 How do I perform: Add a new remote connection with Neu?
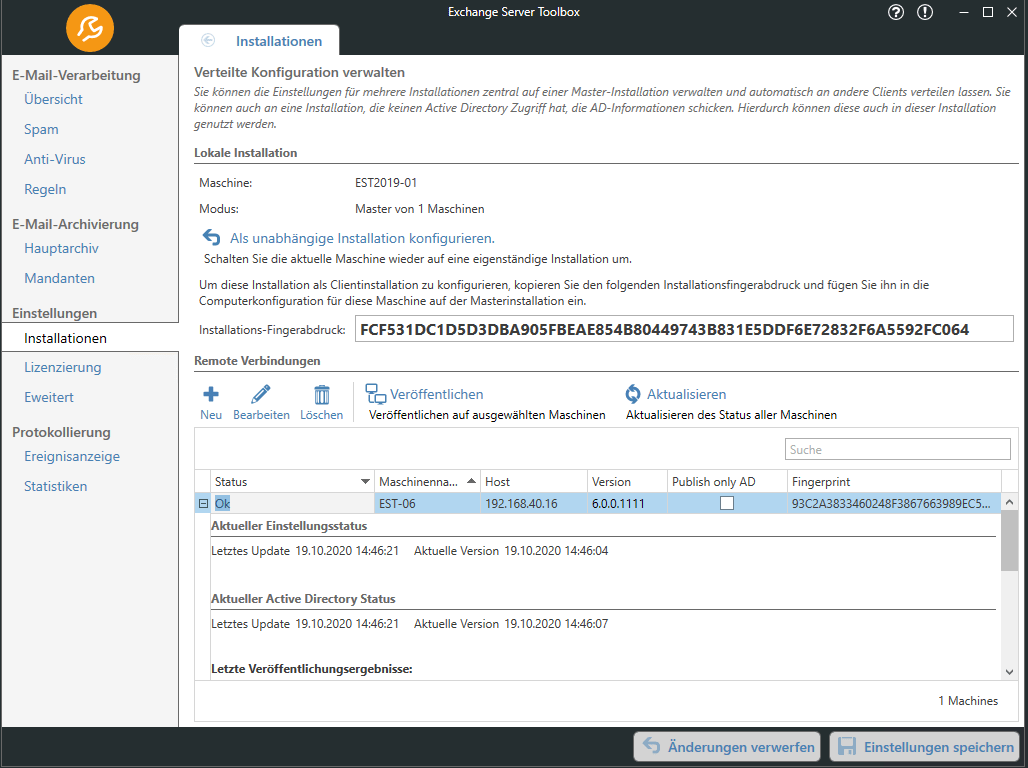(x=211, y=403)
